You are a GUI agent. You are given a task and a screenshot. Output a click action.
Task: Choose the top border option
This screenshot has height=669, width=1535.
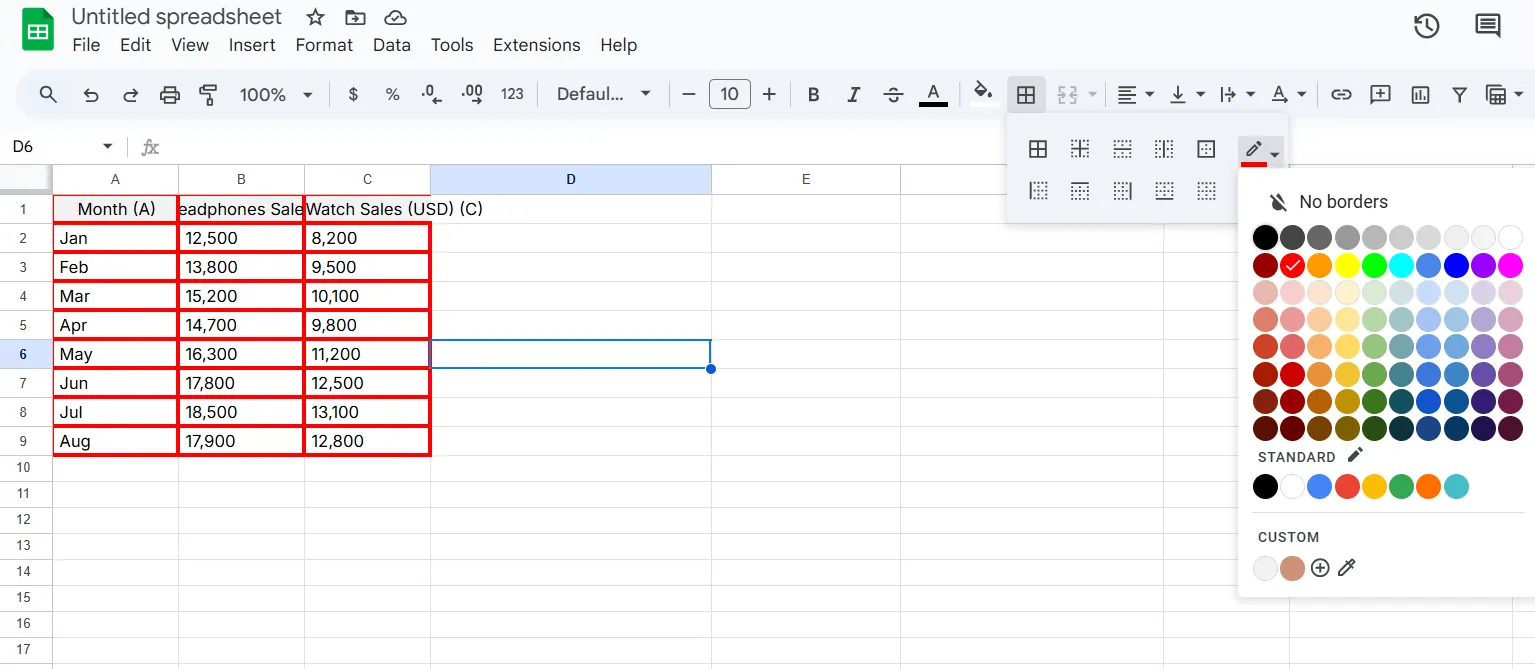1080,191
